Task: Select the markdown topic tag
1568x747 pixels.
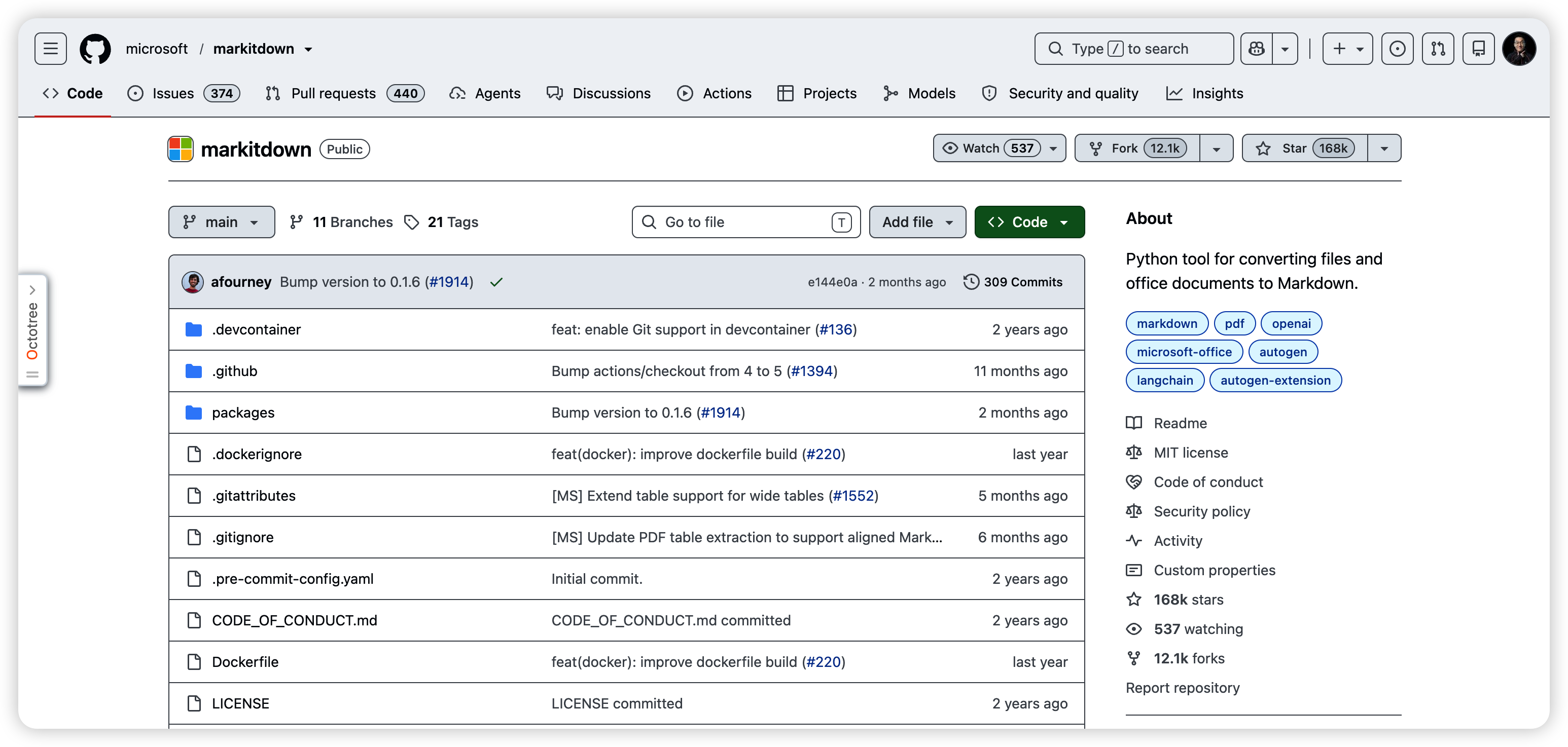Action: coord(1167,323)
